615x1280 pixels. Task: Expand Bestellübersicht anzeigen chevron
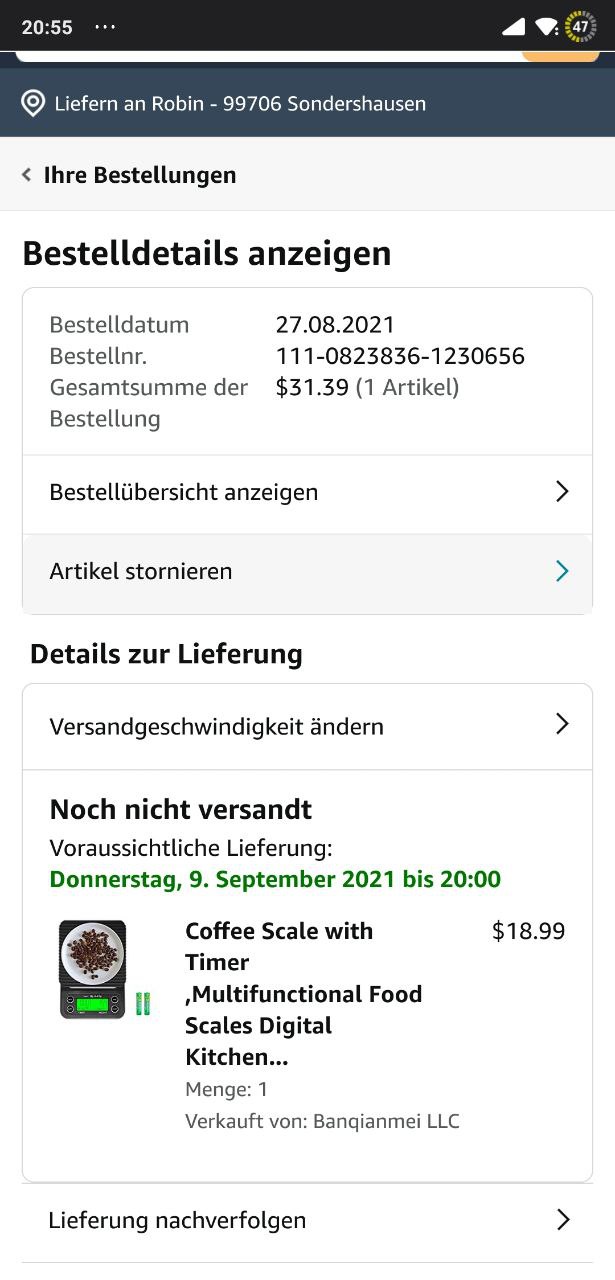click(562, 492)
